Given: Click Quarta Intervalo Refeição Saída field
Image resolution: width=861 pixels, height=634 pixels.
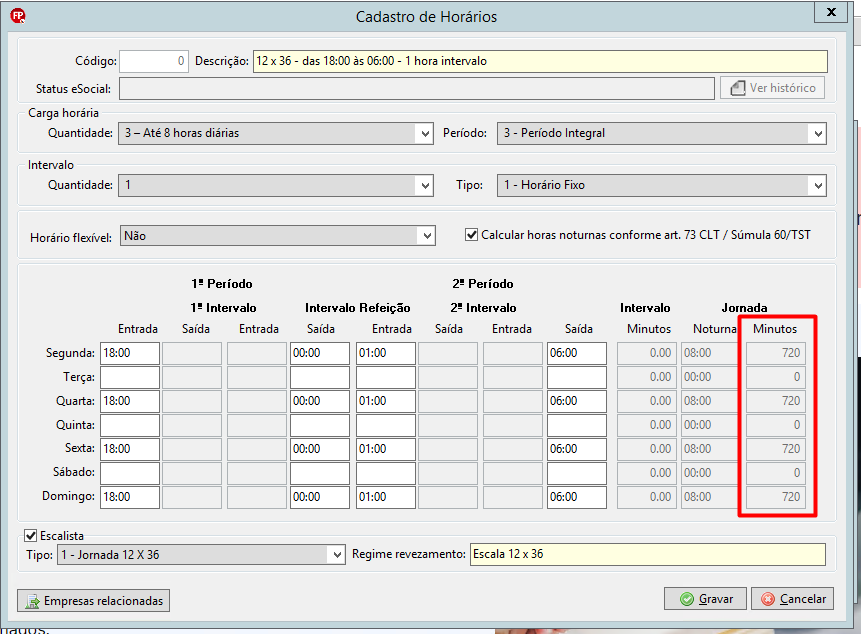Looking at the screenshot, I should [320, 401].
